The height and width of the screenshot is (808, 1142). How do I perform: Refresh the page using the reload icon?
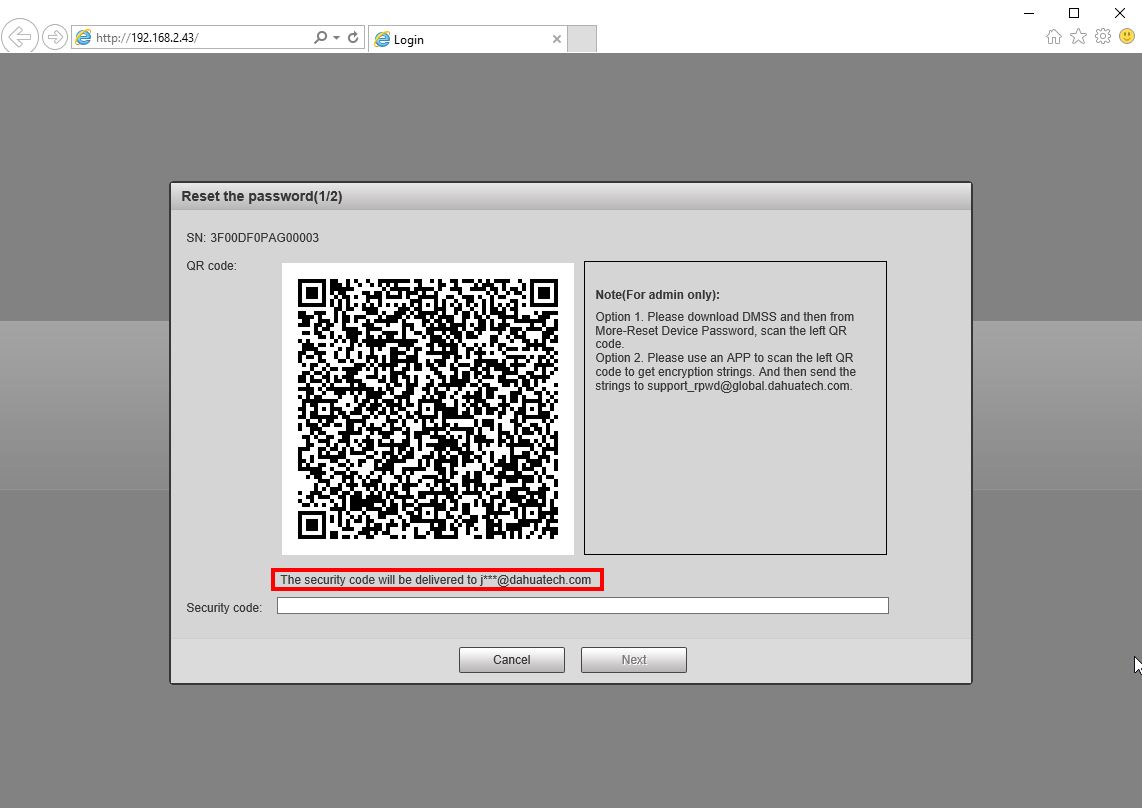(x=352, y=36)
